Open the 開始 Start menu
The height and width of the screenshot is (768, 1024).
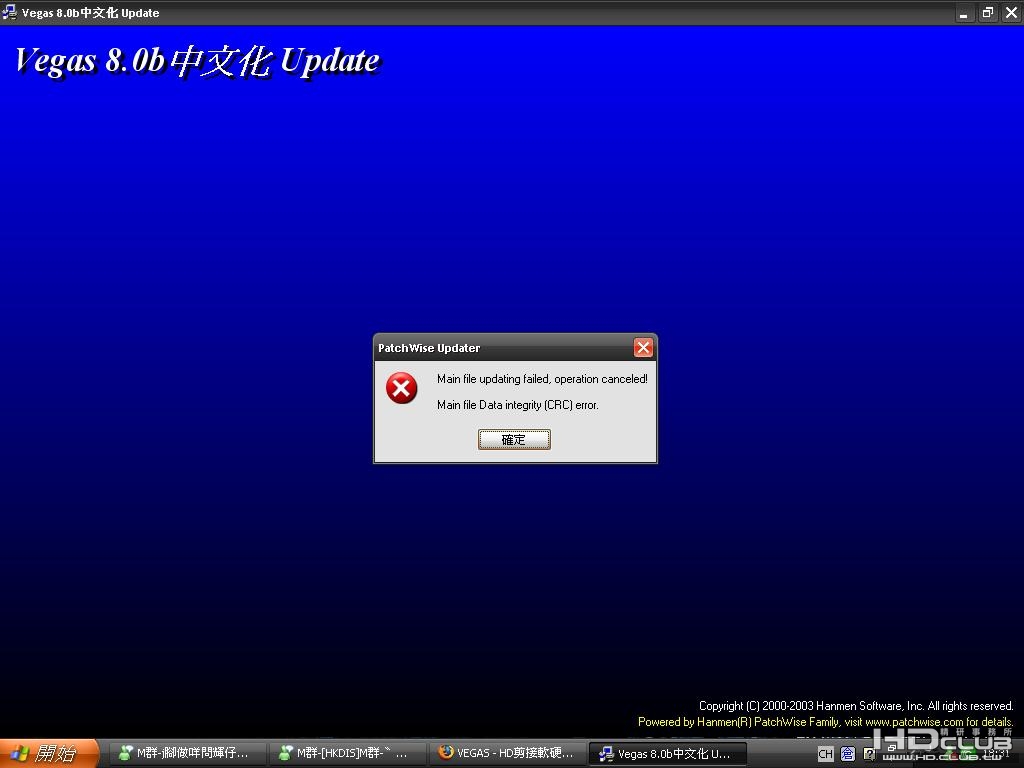(48, 753)
